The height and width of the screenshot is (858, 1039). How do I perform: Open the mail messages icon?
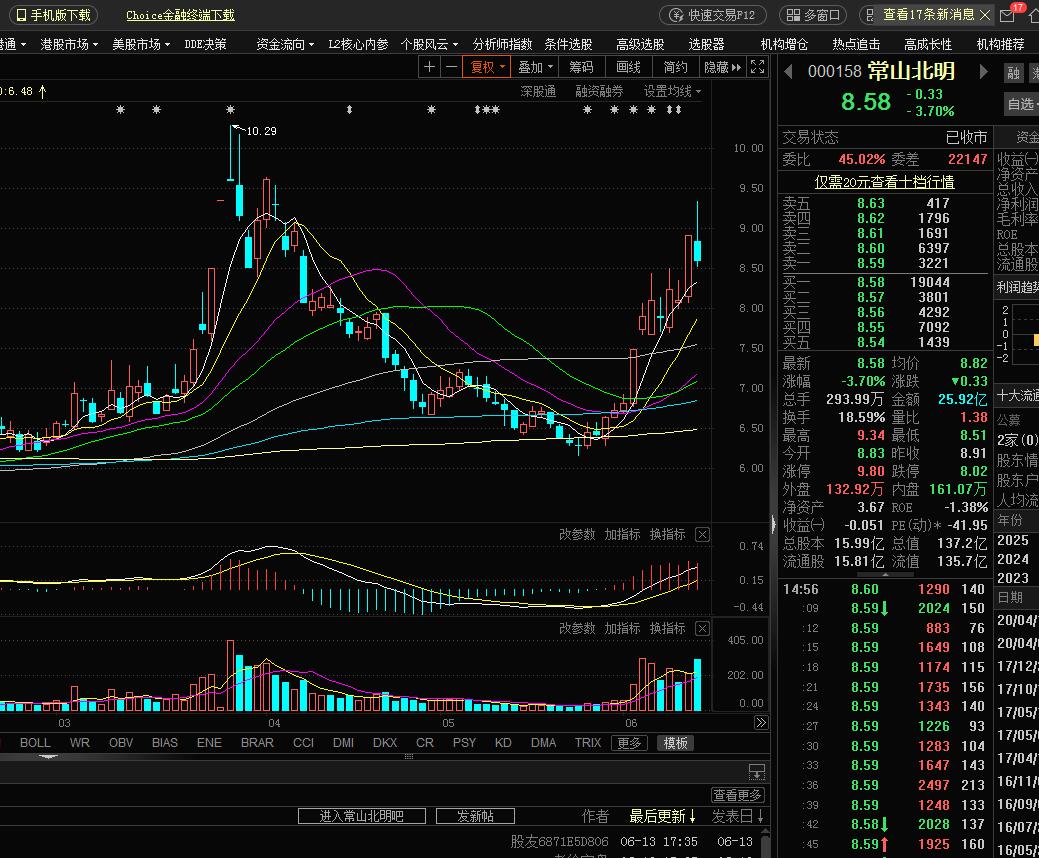(1008, 15)
